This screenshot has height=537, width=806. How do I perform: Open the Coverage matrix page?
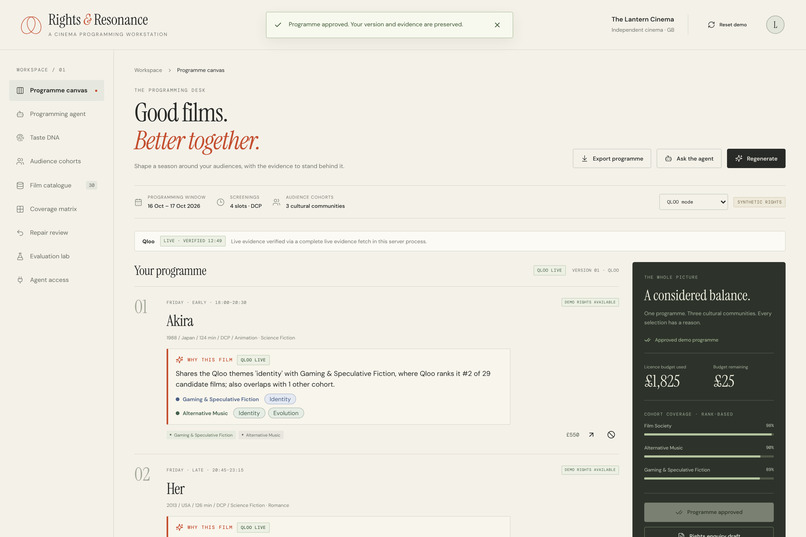57,209
